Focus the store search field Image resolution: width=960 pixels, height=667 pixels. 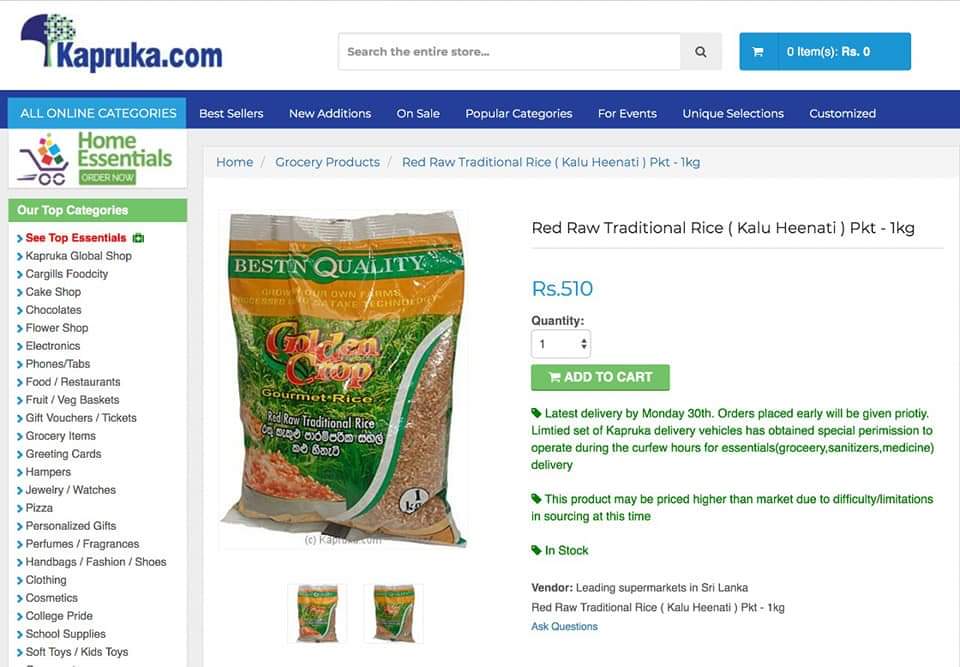509,51
